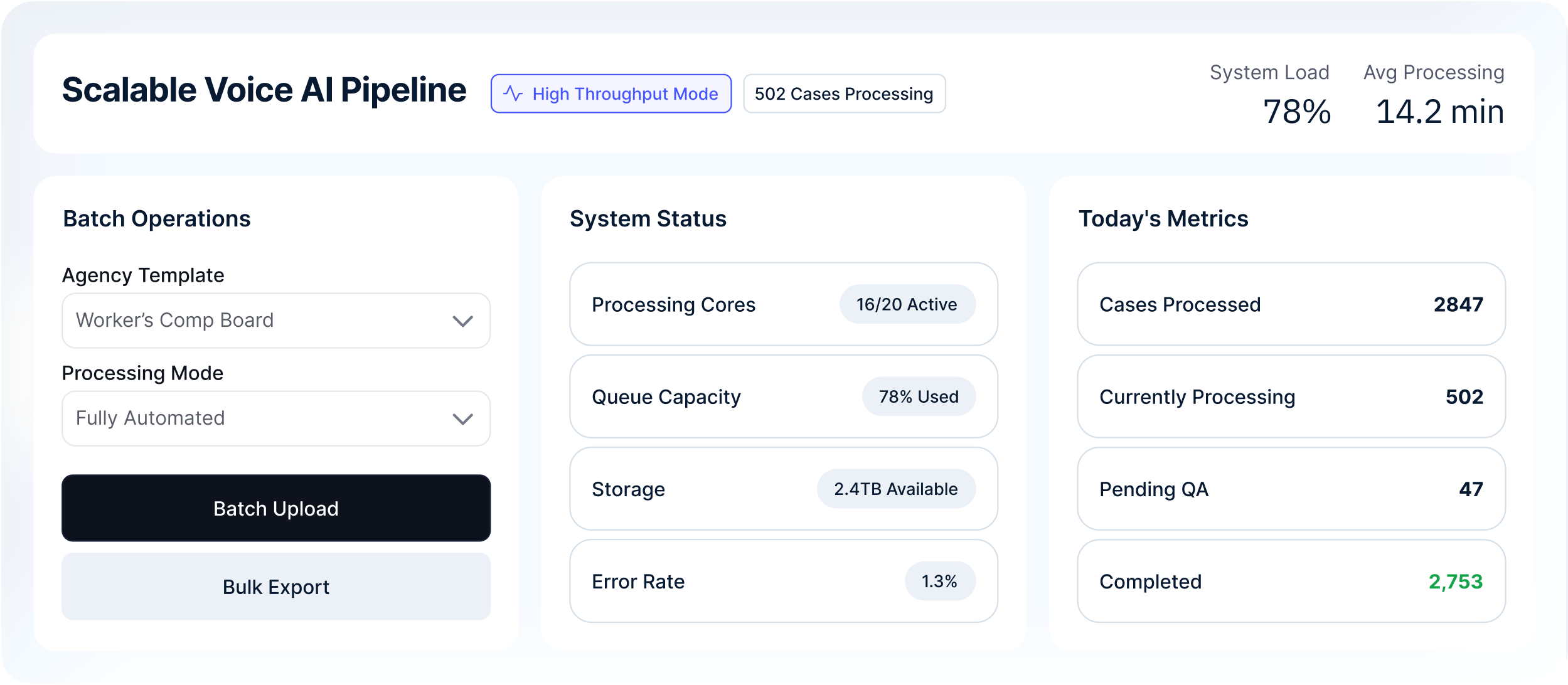This screenshot has width=1568, height=685.
Task: Click the 502 Cases Processing badge
Action: pyautogui.click(x=844, y=94)
